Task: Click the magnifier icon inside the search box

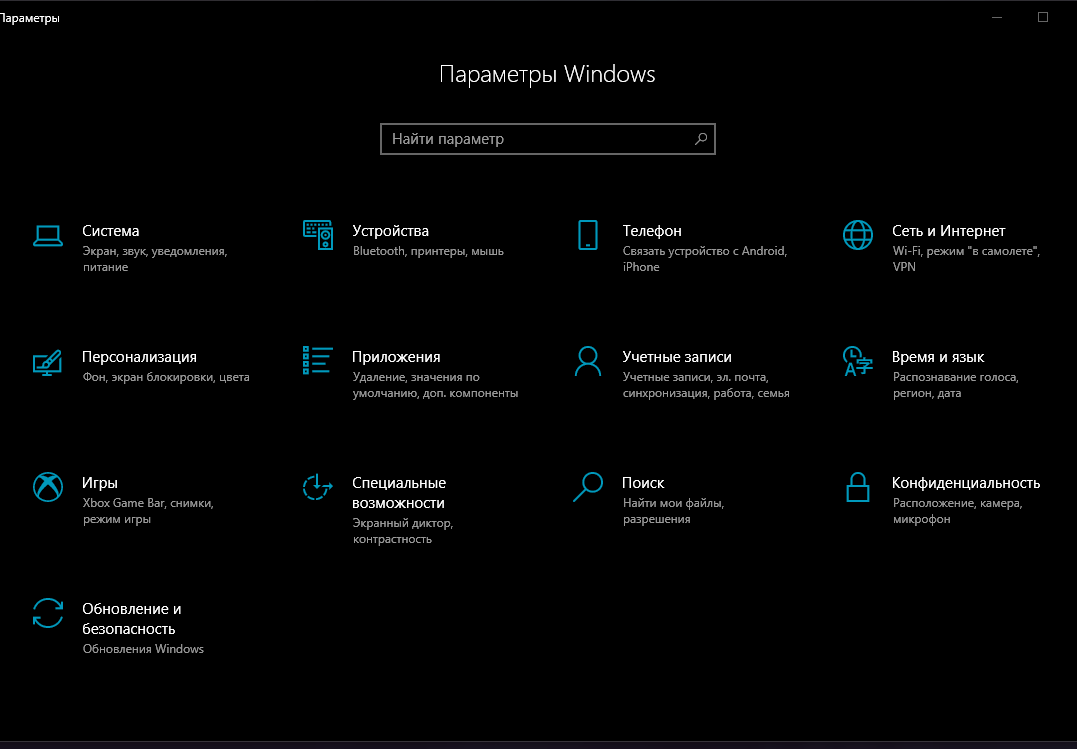Action: [x=701, y=139]
